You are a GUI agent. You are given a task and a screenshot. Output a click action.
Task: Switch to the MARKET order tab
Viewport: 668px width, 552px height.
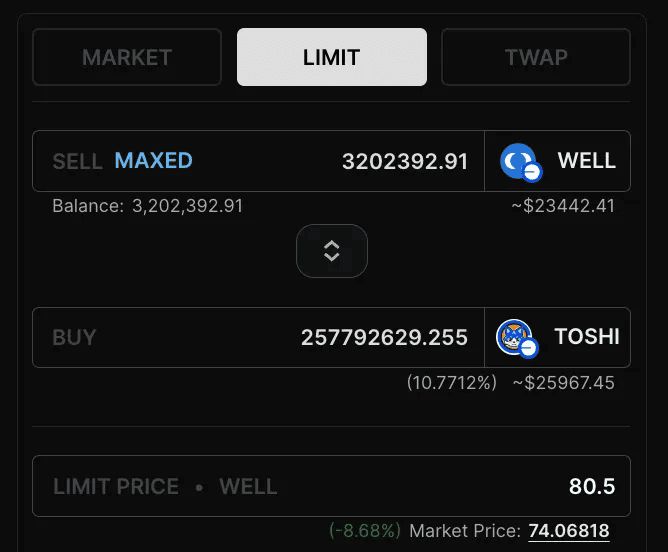[x=127, y=57]
